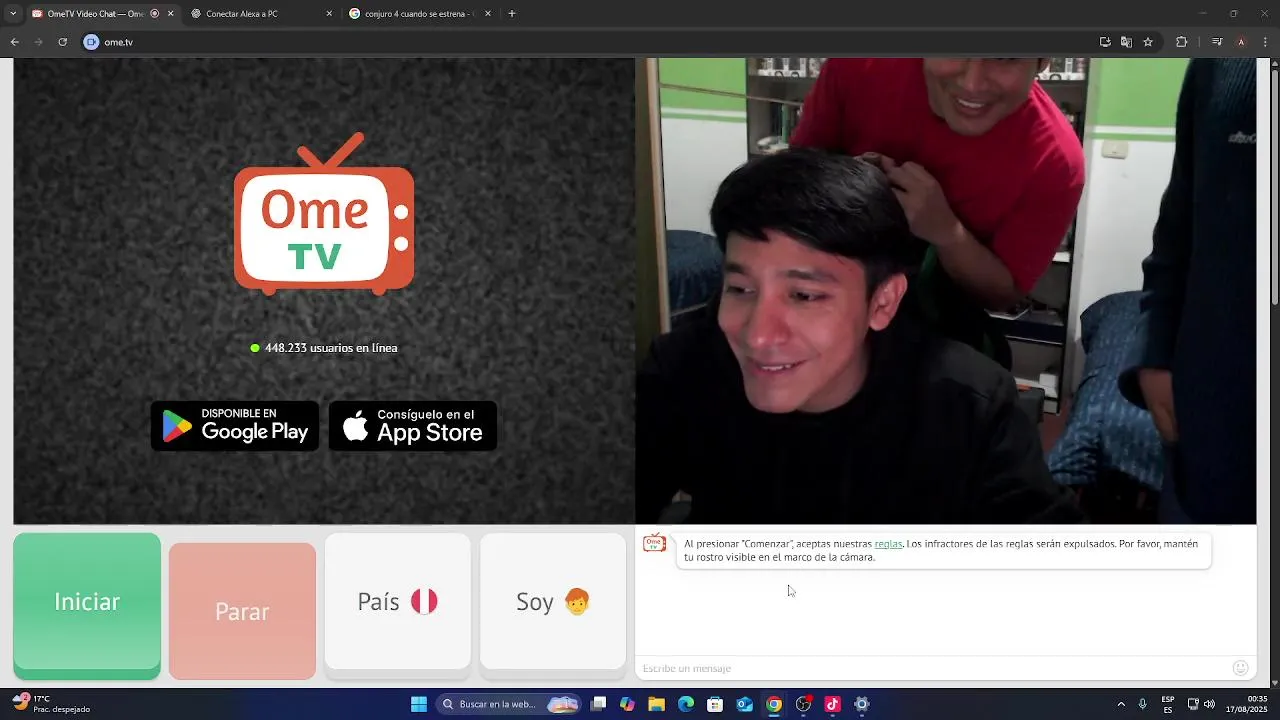Open the App Store download badge
Screen dimensions: 1280x720
(413, 426)
